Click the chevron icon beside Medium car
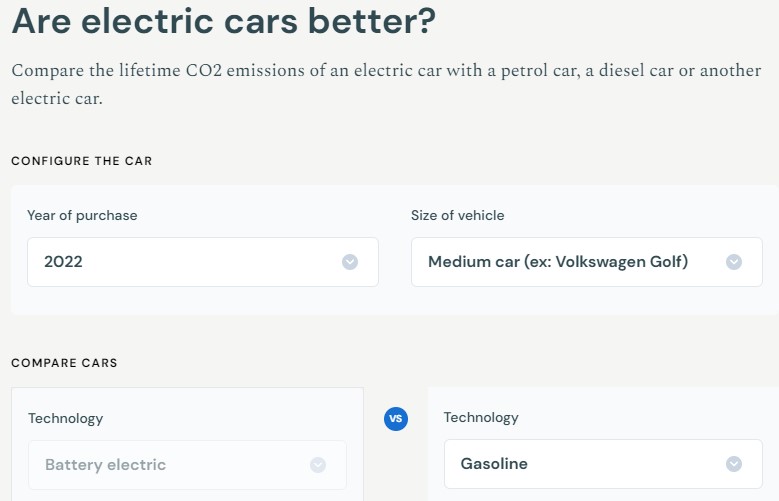The width and height of the screenshot is (779, 501). [x=734, y=262]
